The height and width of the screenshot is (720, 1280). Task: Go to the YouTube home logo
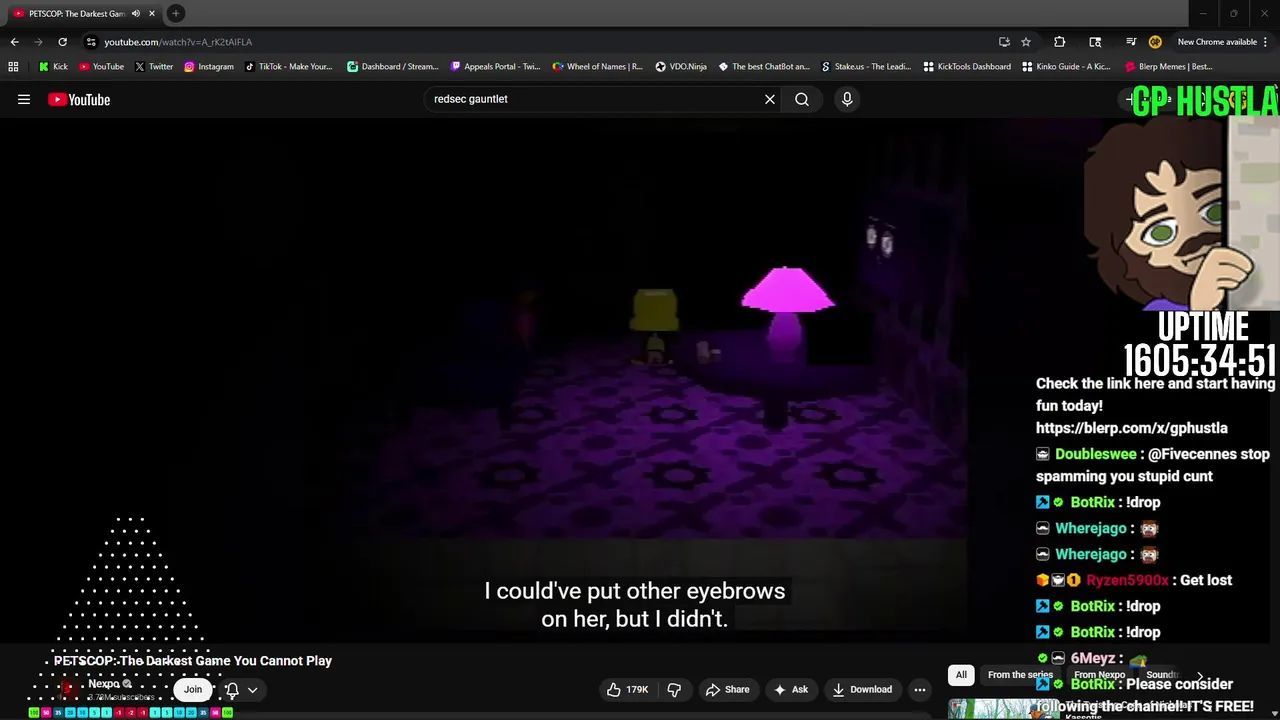click(x=79, y=99)
